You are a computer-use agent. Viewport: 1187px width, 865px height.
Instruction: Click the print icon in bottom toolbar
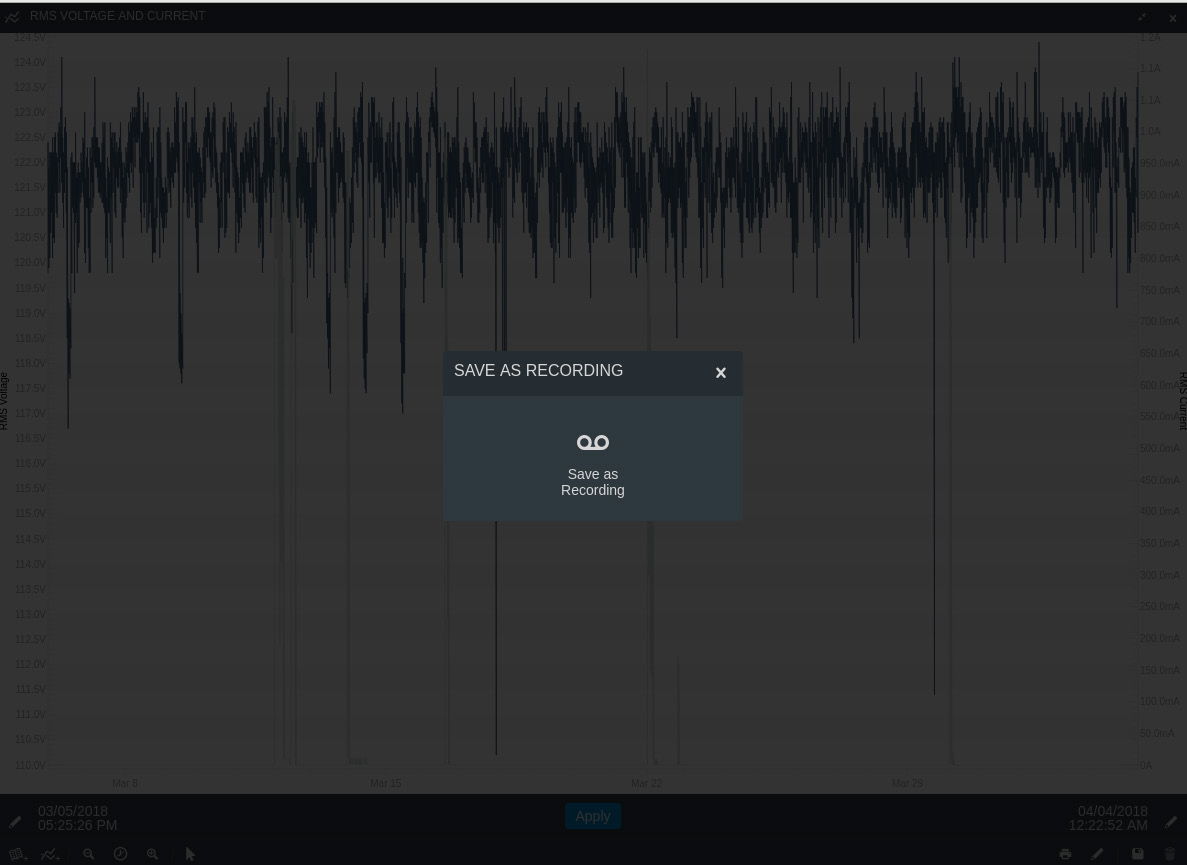coord(1065,854)
